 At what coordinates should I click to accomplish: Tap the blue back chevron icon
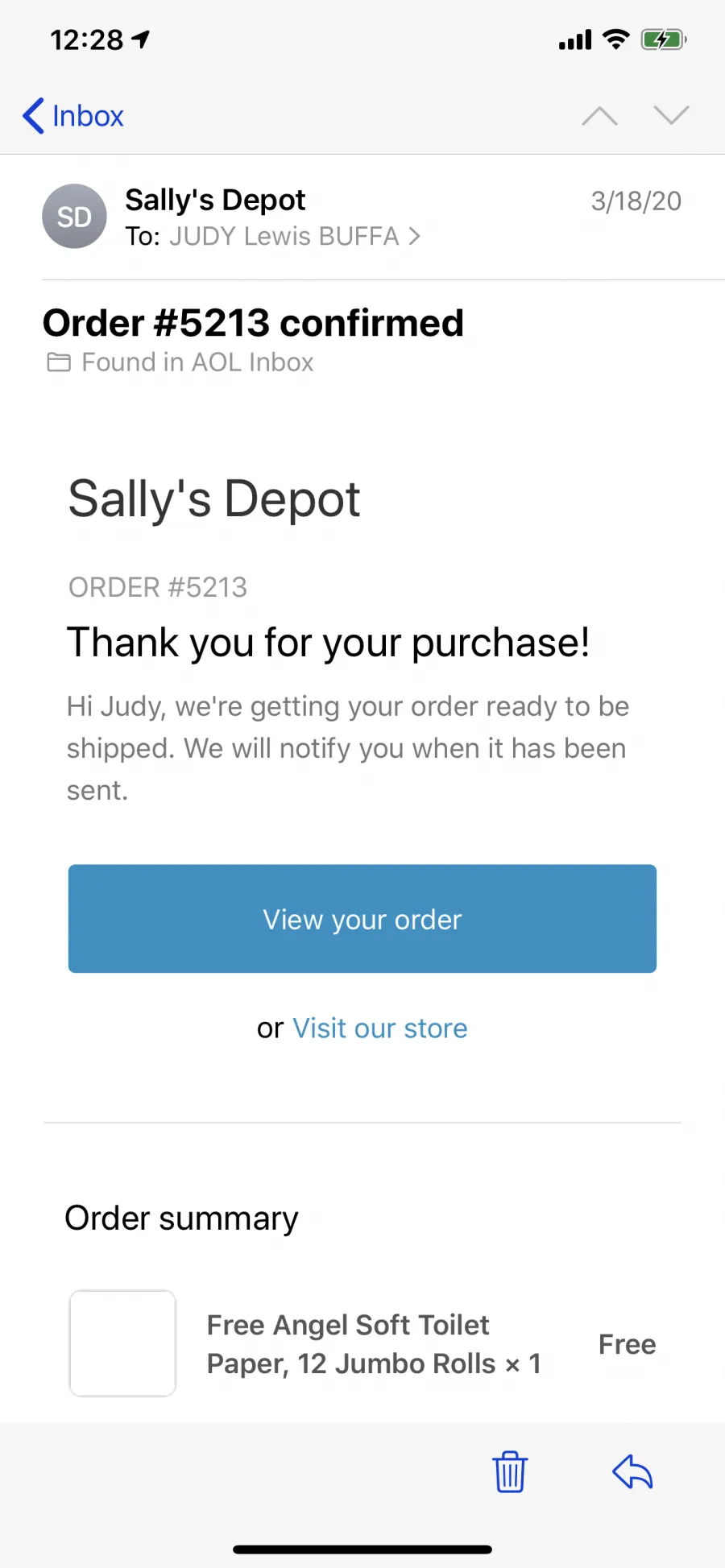(33, 116)
